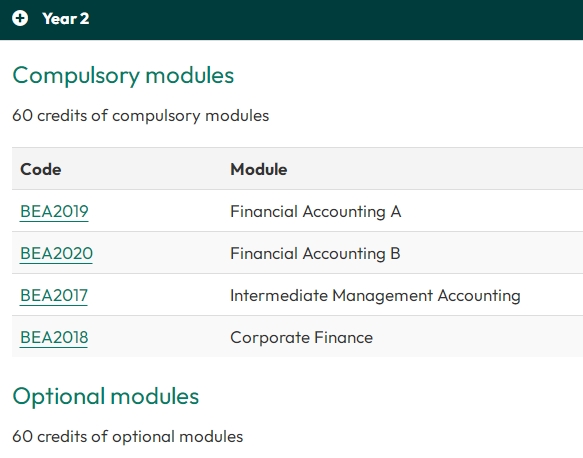This screenshot has height=458, width=583.
Task: Follow the BEA2017 module code link
Action: coord(54,296)
